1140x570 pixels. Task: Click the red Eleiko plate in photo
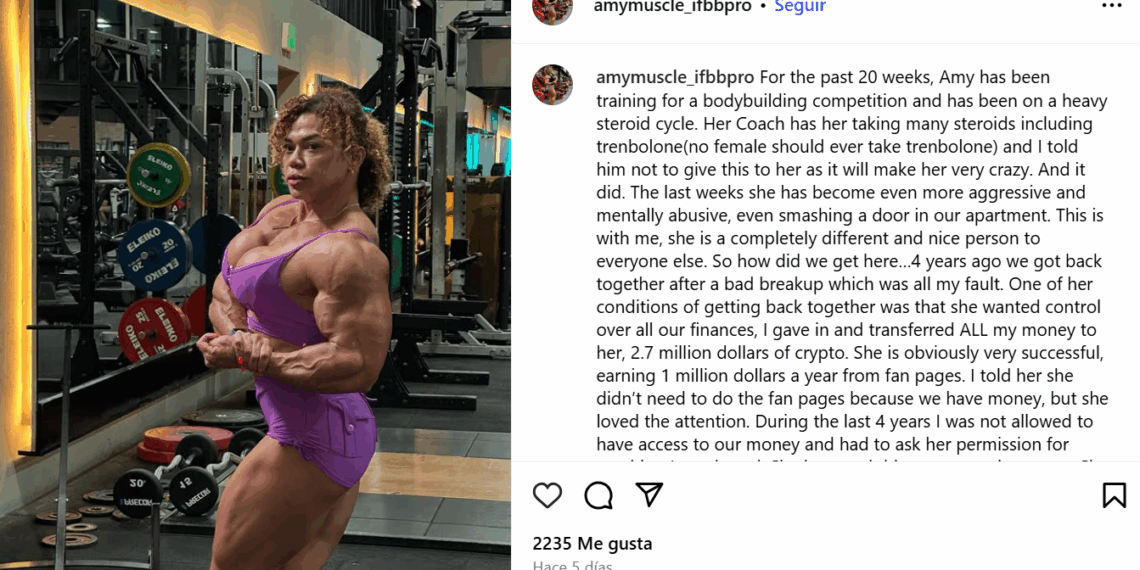(x=153, y=330)
